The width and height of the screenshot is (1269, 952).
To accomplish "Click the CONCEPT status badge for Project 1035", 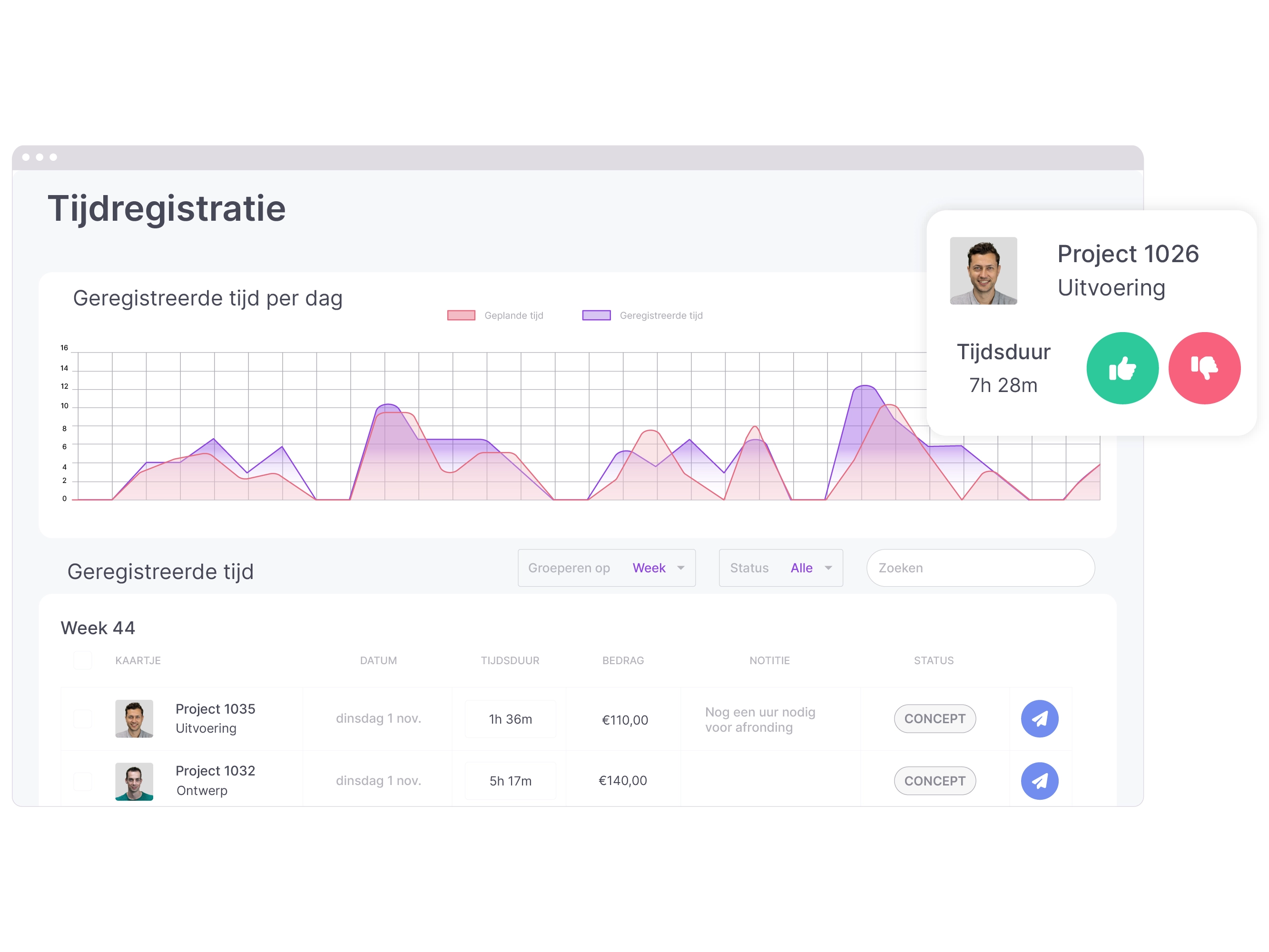I will (933, 717).
